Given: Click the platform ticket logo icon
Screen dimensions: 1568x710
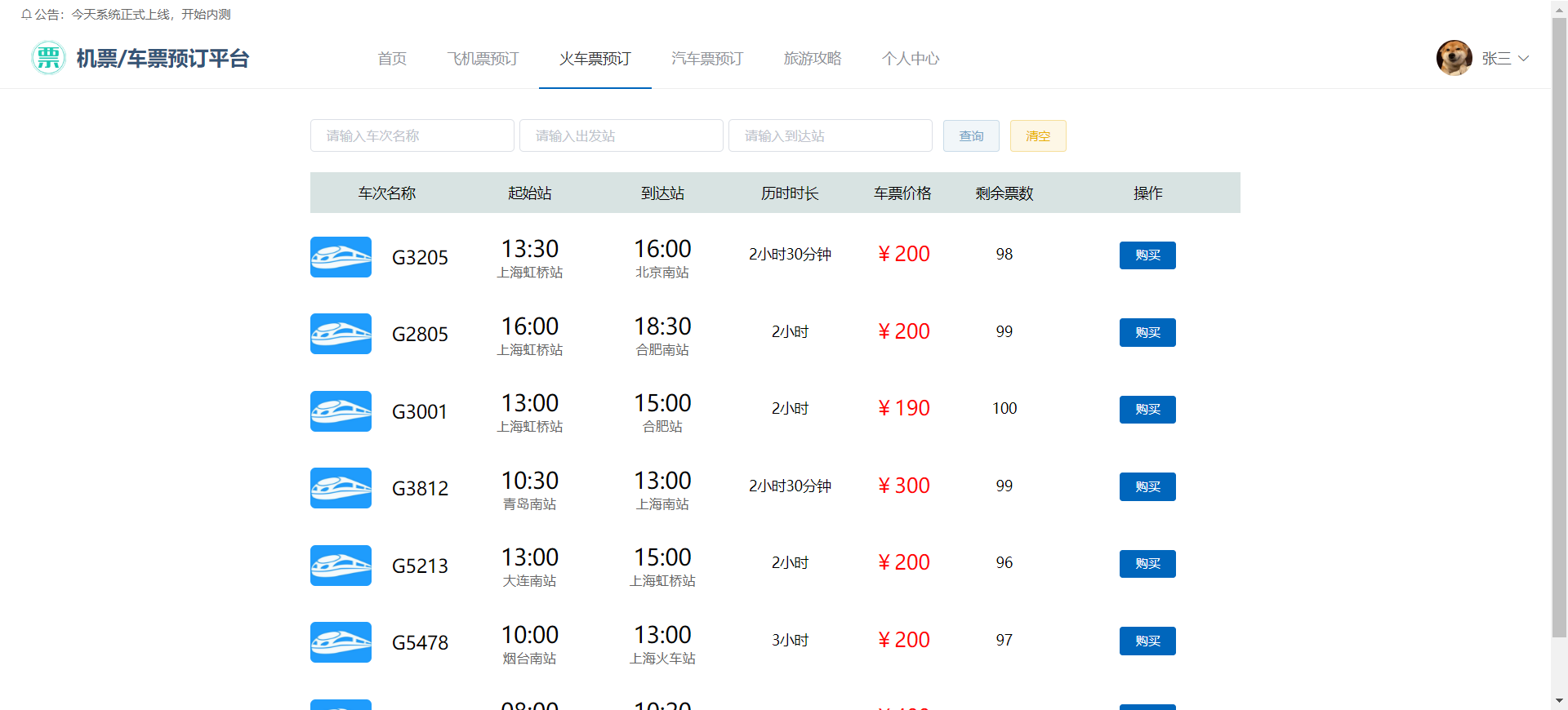Looking at the screenshot, I should (x=48, y=58).
